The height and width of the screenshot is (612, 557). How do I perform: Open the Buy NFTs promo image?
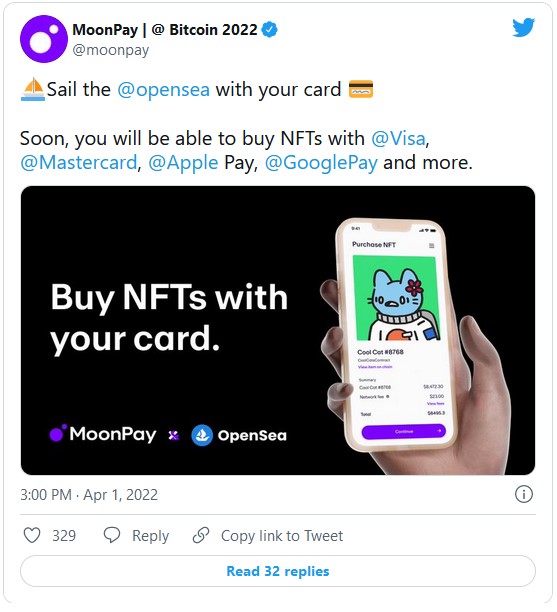pyautogui.click(x=278, y=331)
